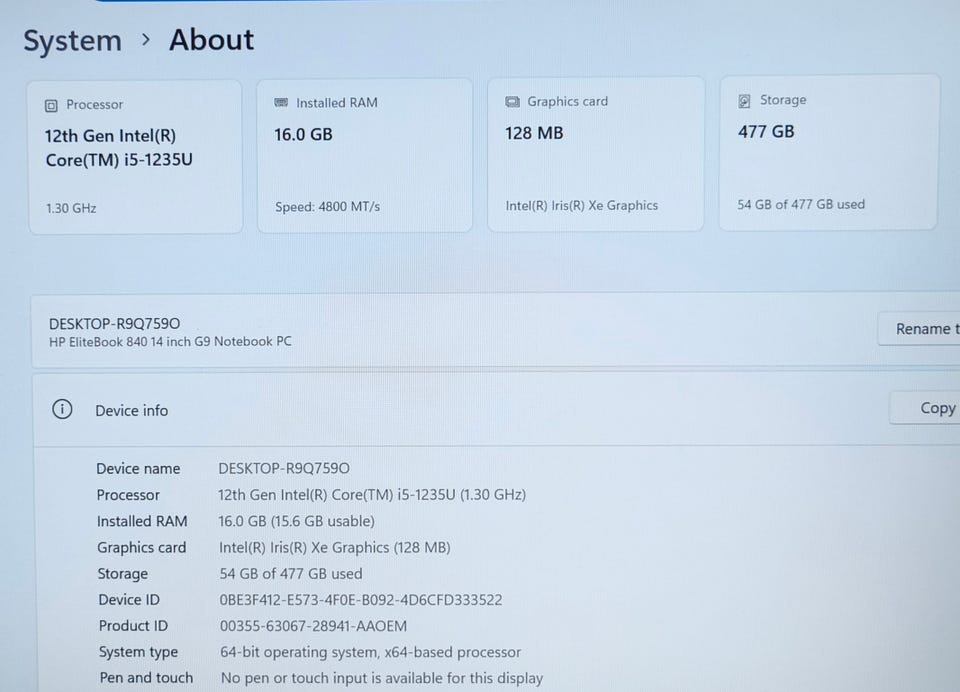Select "HP EliteBook 840 14 inch G9 Notebook PC"

tap(170, 342)
